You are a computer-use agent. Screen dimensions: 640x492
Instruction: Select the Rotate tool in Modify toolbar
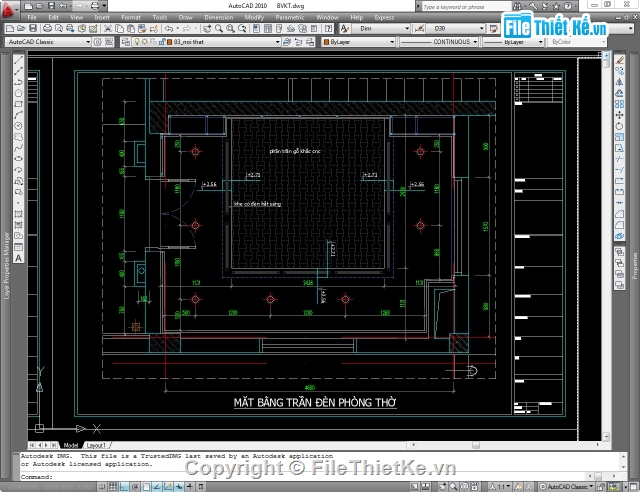620,126
